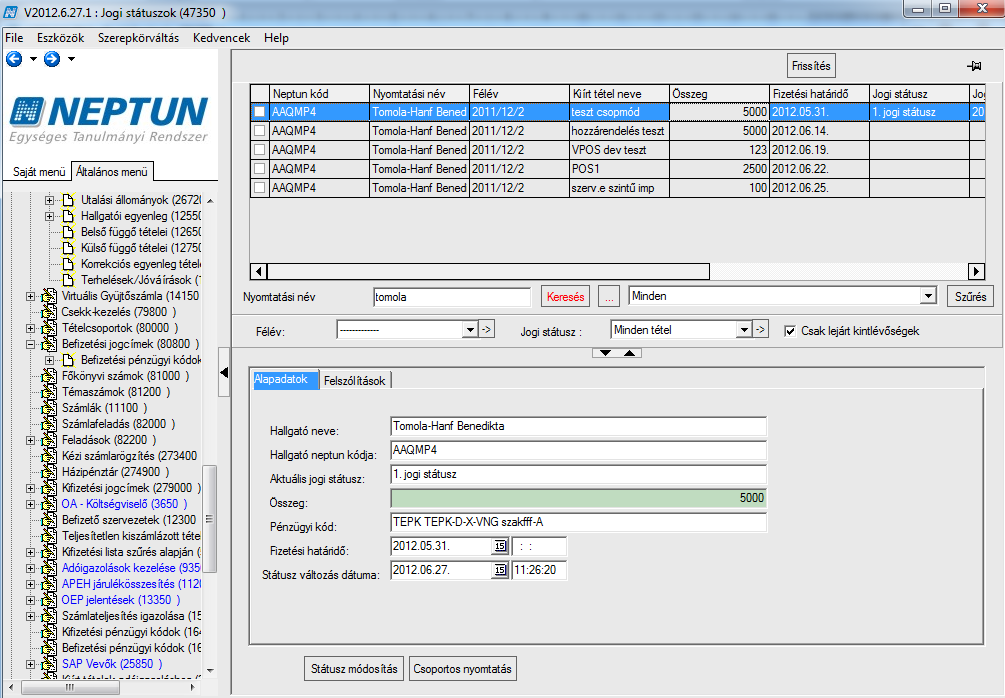The image size is (1005, 698).
Task: Collapse Befizetési jogcímek tree node
Action: click(x=30, y=344)
